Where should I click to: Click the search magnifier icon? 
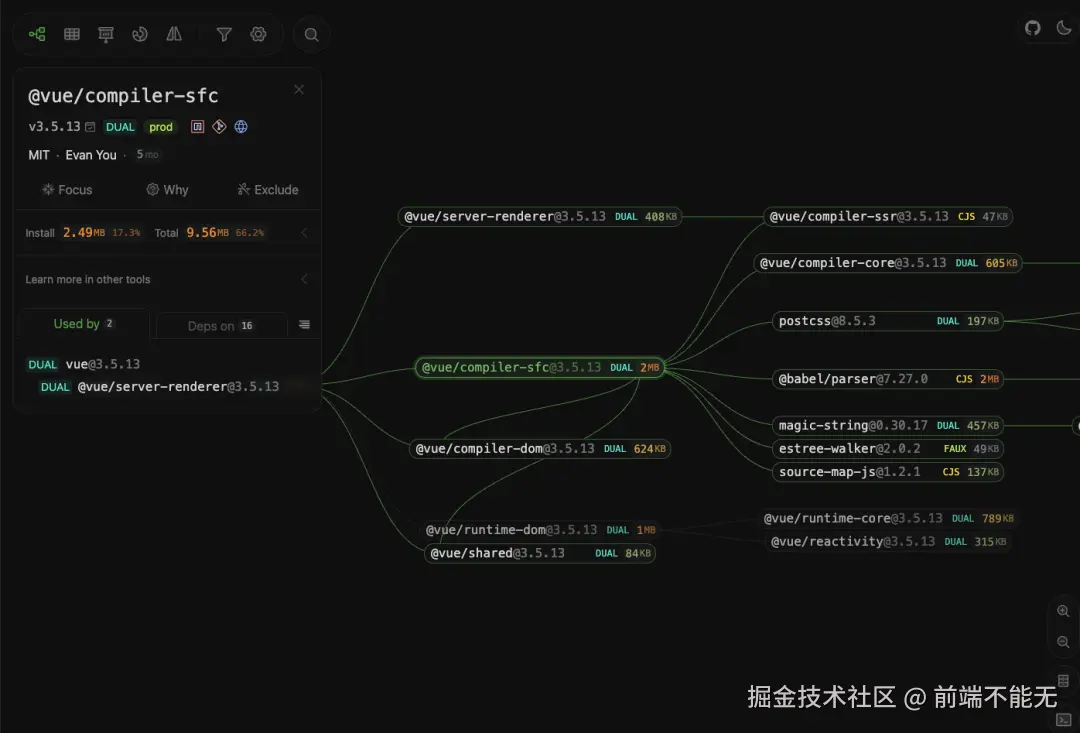[311, 33]
